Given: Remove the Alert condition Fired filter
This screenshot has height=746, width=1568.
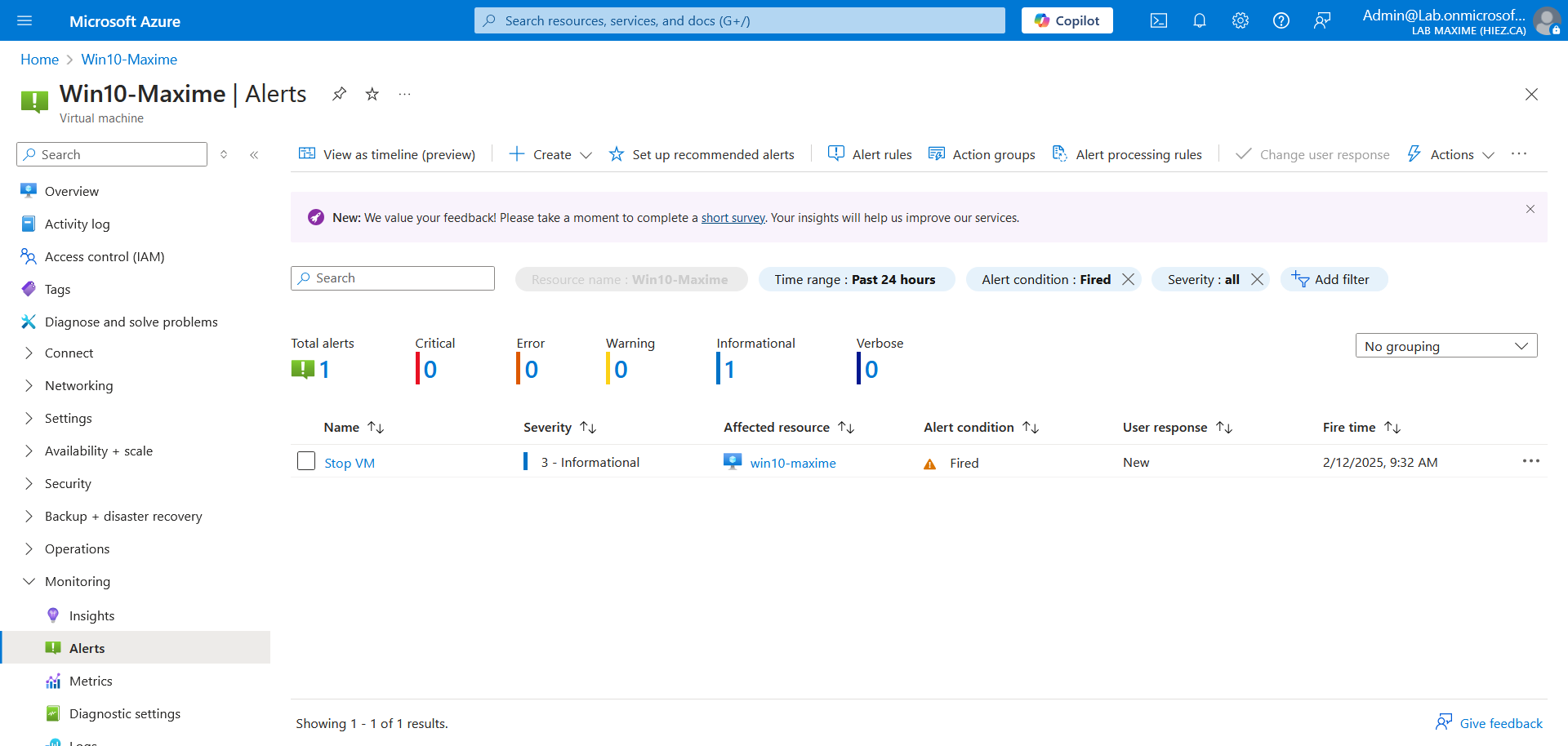Looking at the screenshot, I should click(1128, 279).
